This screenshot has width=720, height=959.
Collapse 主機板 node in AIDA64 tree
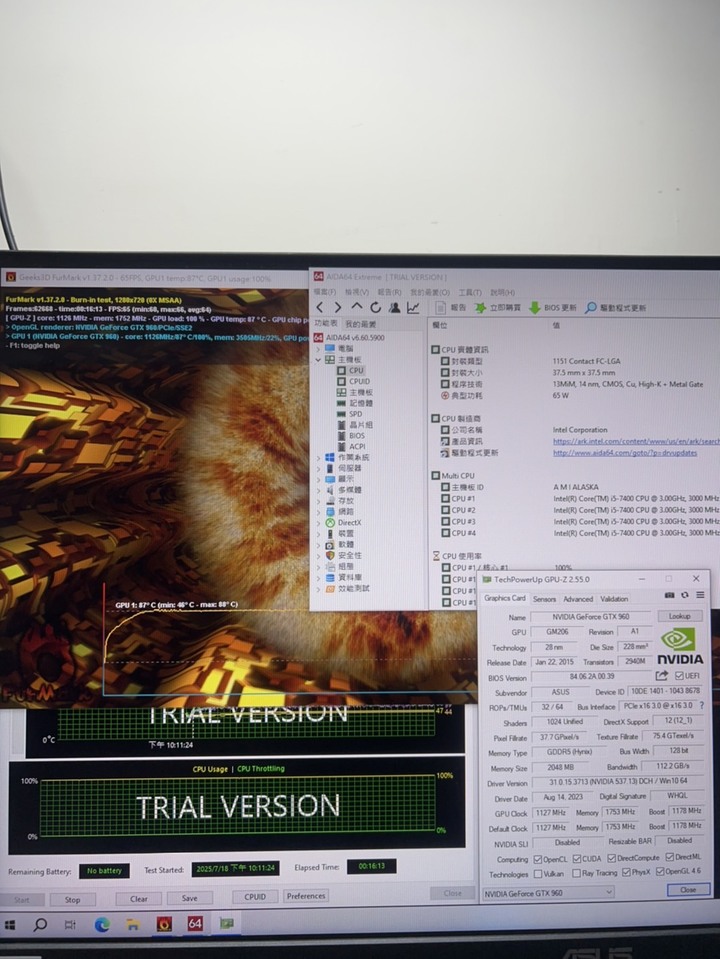(318, 360)
